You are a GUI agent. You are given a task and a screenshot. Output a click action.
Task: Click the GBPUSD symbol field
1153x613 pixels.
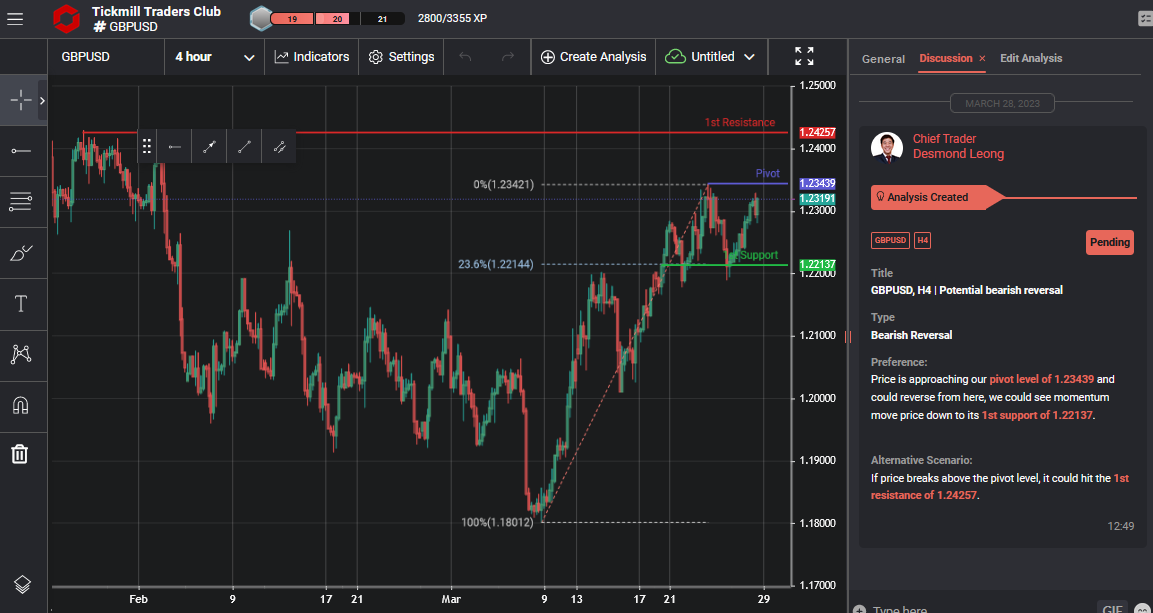107,57
